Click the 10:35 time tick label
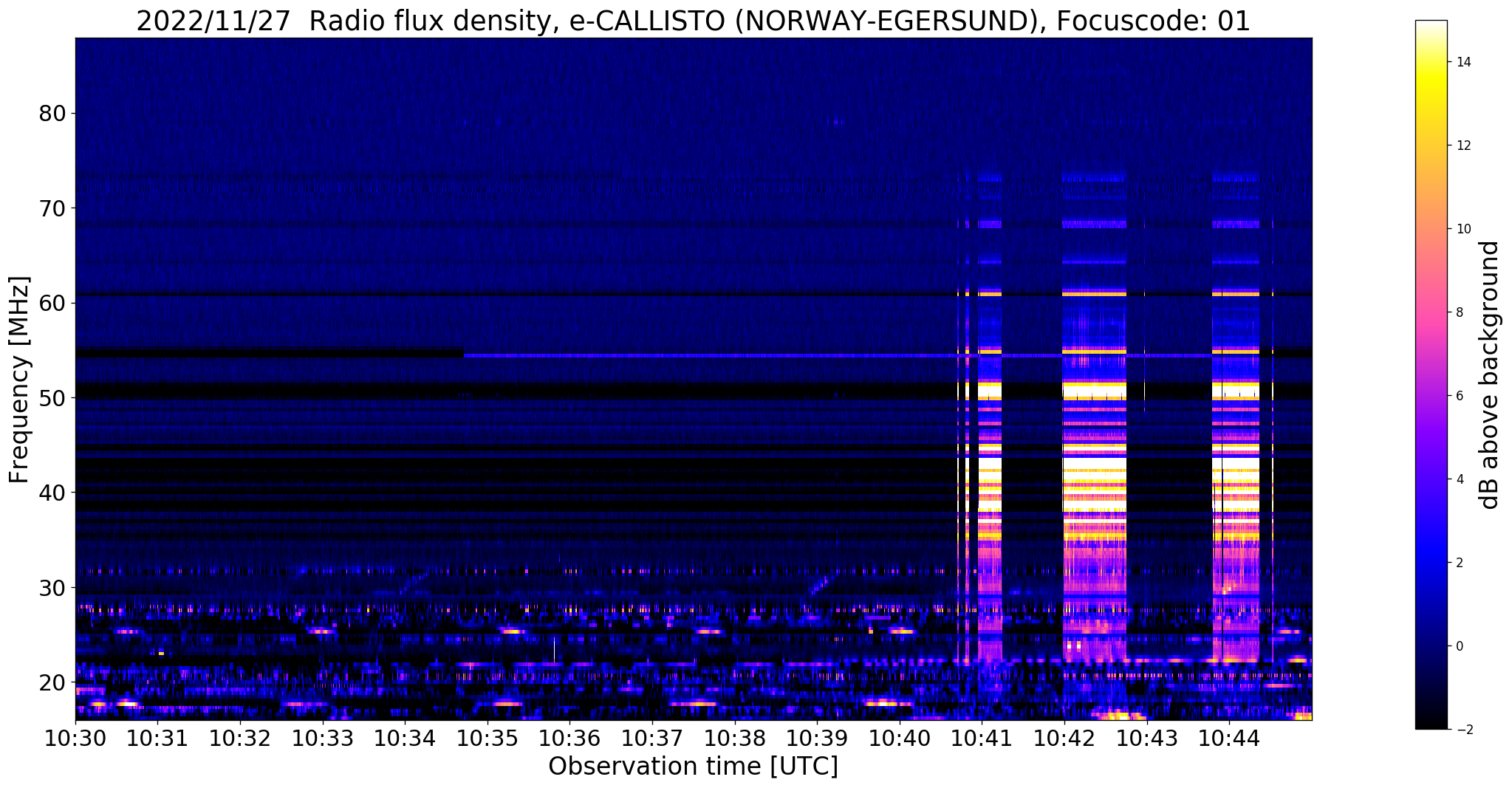The width and height of the screenshot is (1512, 788). click(488, 739)
